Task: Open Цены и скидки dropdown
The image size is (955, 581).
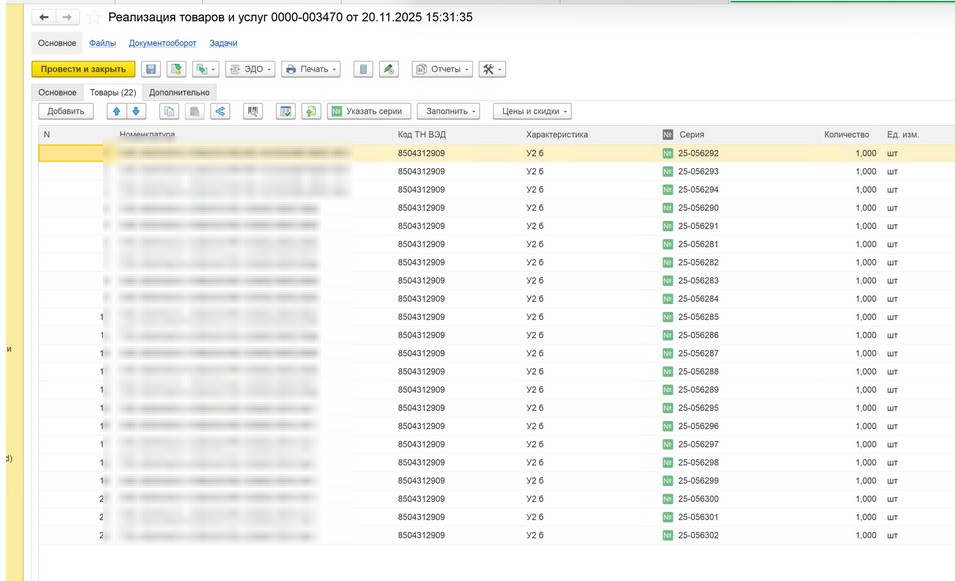Action: pyautogui.click(x=532, y=111)
